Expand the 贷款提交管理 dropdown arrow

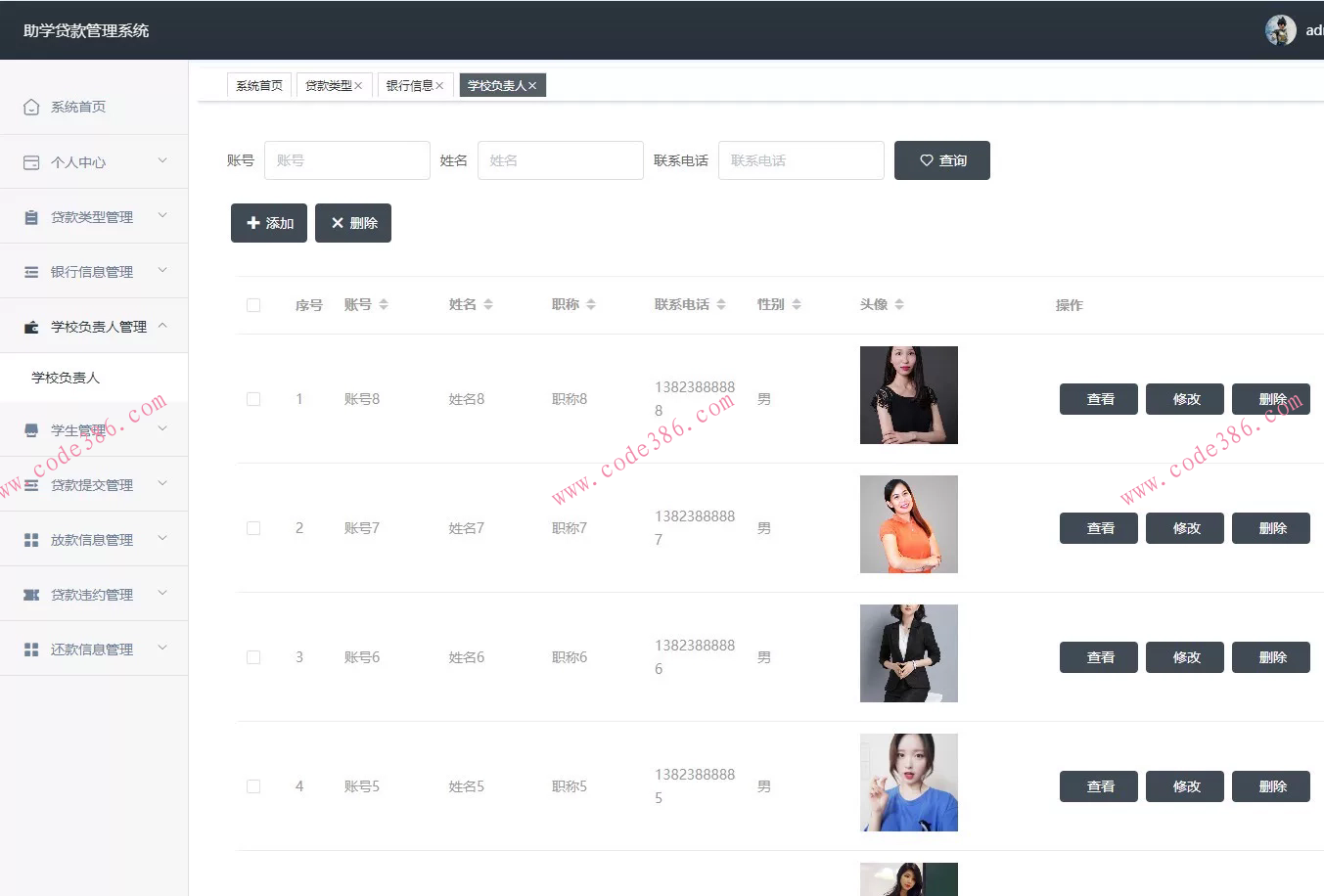[x=162, y=483]
